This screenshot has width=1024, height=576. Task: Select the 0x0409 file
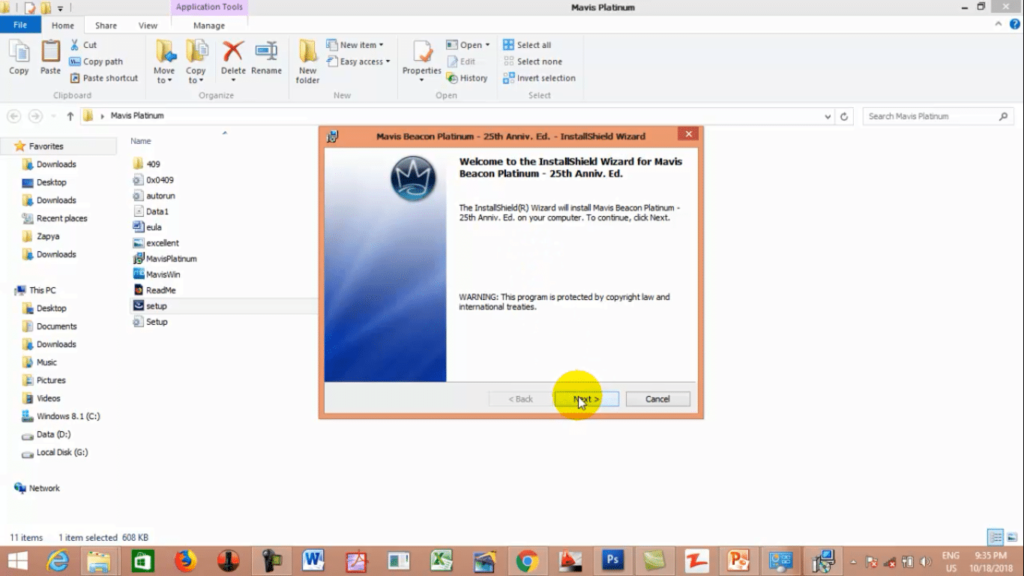coord(153,180)
